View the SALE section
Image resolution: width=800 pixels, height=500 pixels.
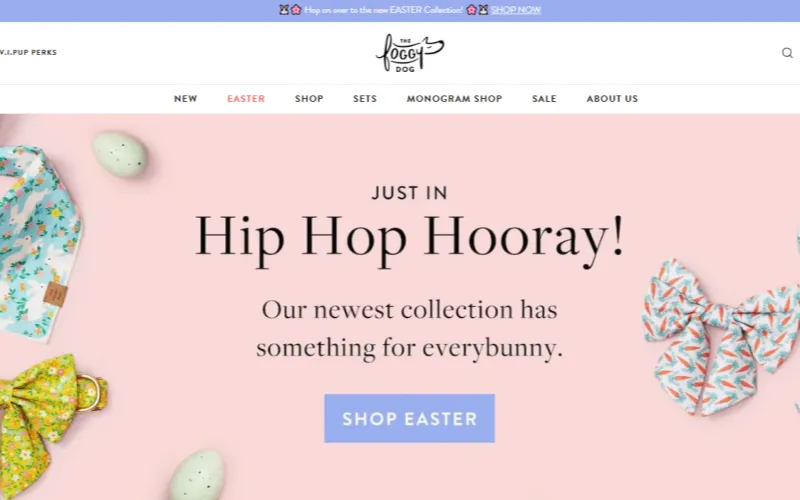544,98
